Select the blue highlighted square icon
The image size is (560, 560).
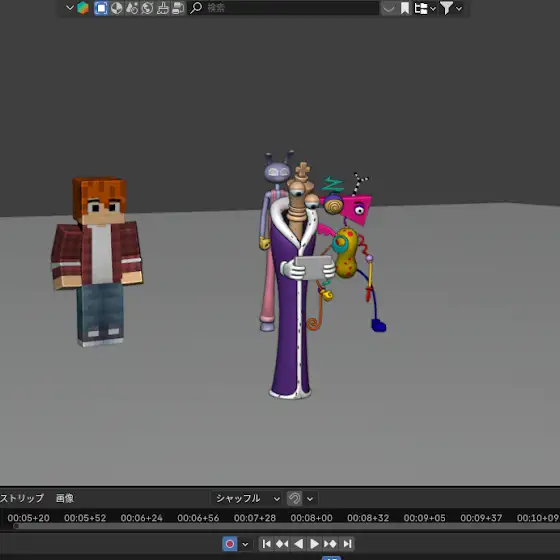pos(101,8)
